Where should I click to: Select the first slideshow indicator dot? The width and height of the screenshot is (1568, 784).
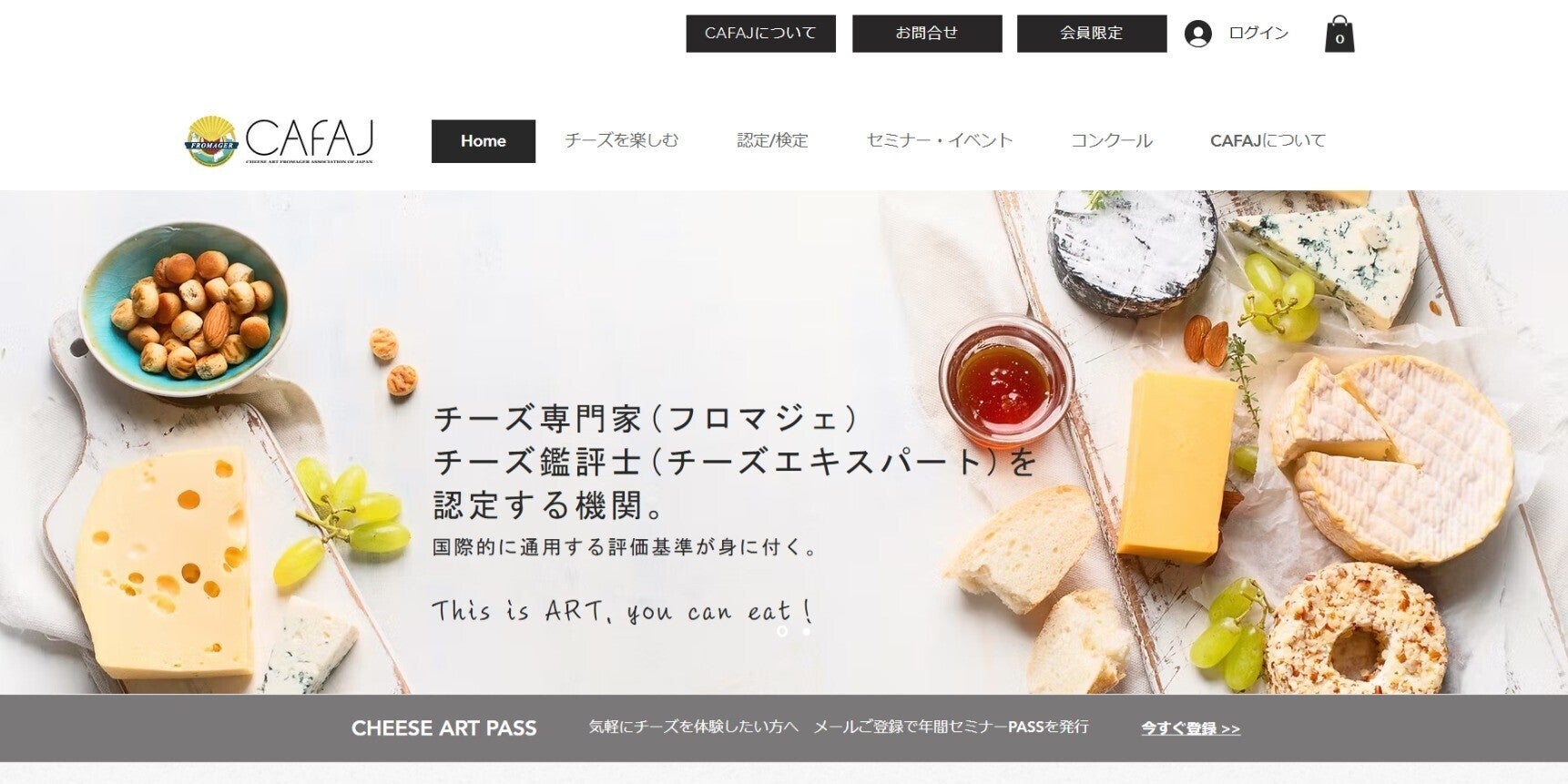pos(782,631)
